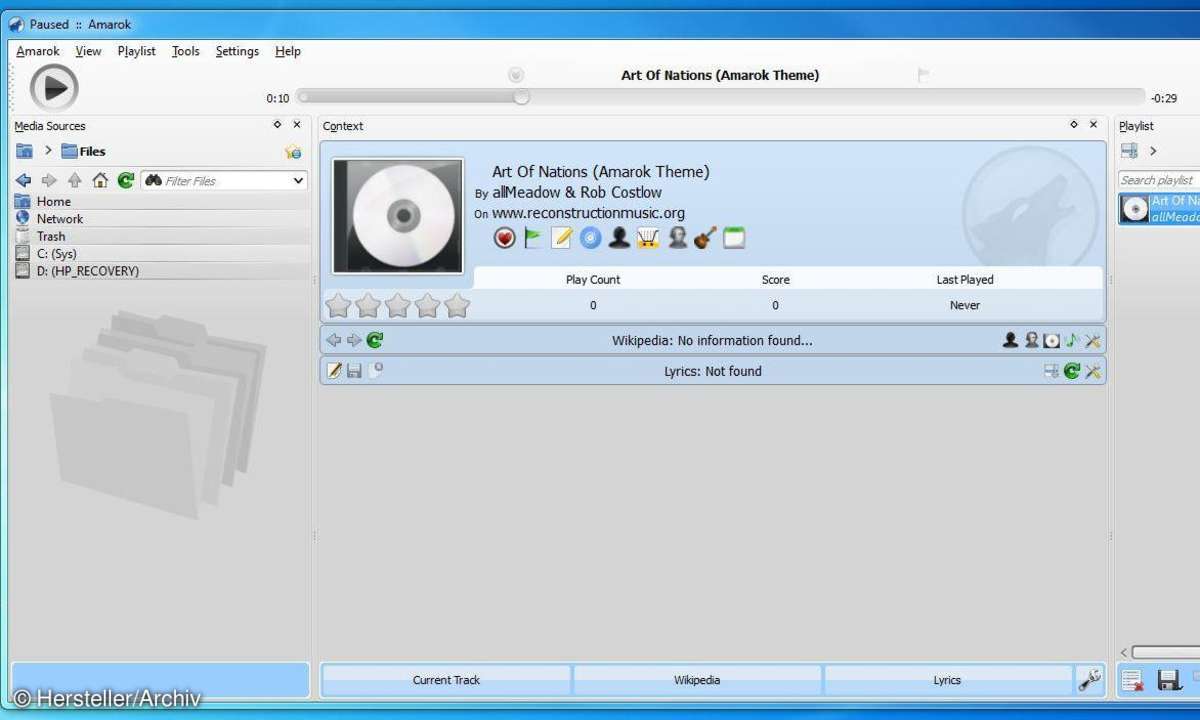Screen dimensions: 1200x720
Task: Click the green flag icon
Action: pyautogui.click(x=534, y=238)
